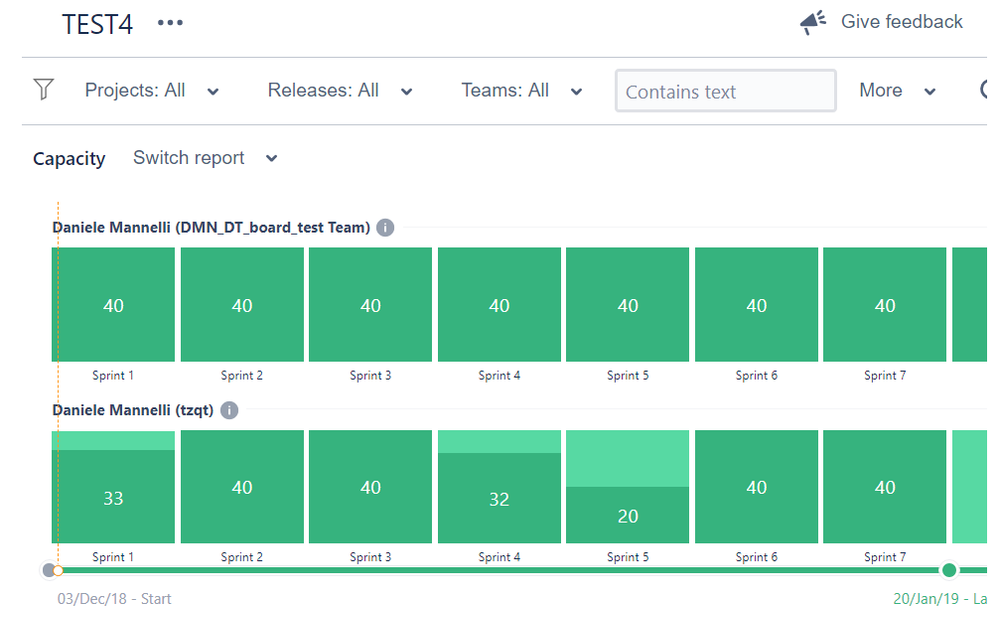Click the Daniele Mannelli (tzqt) heading
Image resolution: width=999 pixels, height=625 pixels.
(x=133, y=410)
